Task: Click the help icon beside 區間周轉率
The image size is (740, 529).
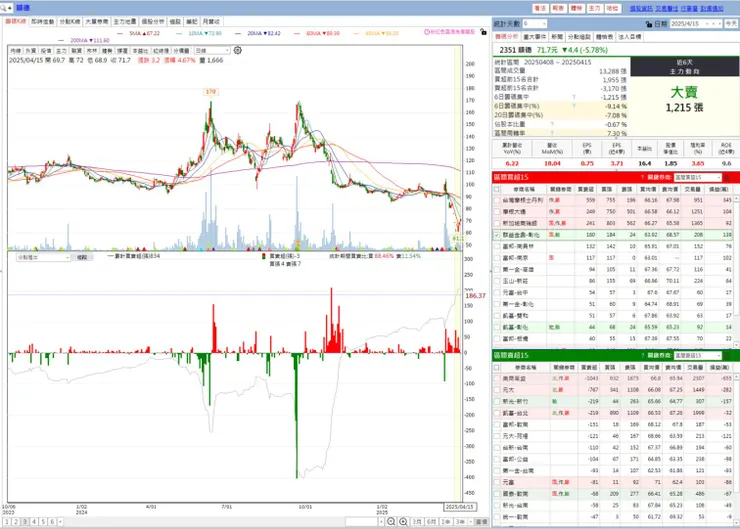Action: click(x=552, y=133)
